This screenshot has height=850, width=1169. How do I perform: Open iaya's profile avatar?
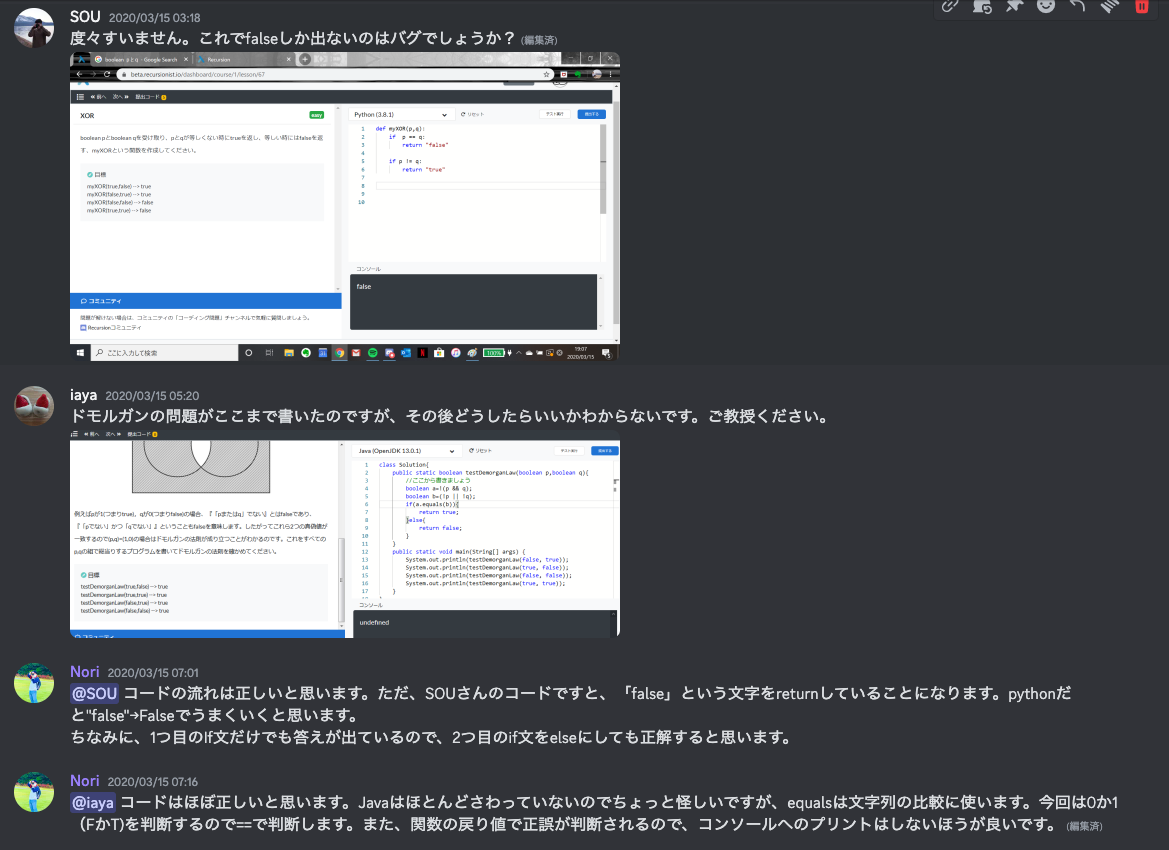click(x=34, y=405)
